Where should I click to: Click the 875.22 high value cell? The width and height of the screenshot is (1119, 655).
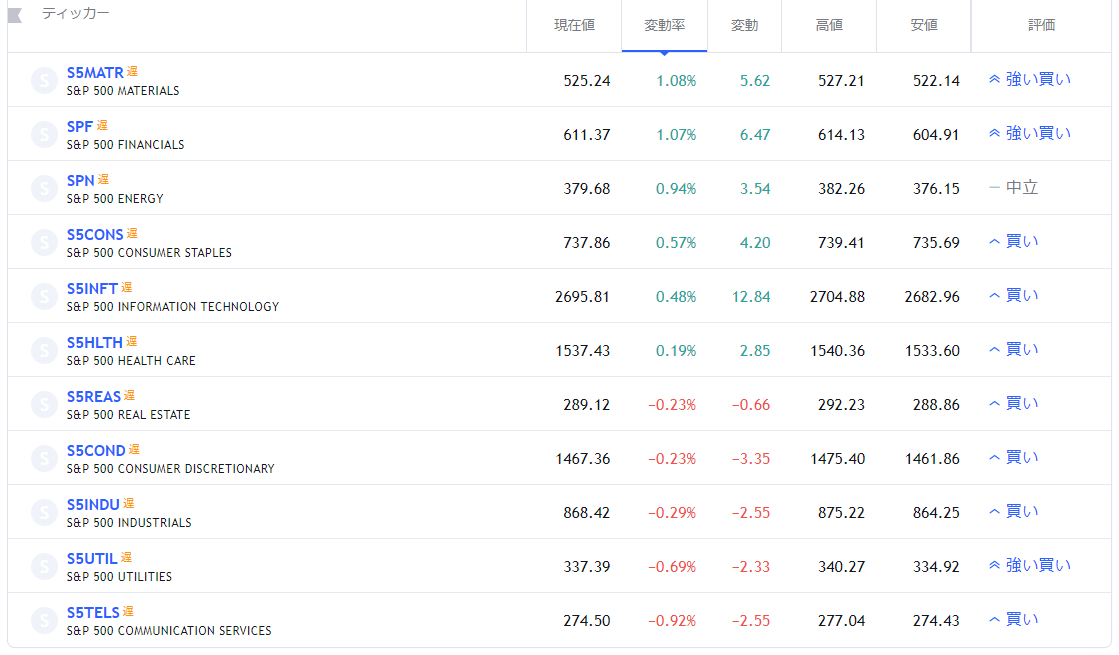841,513
